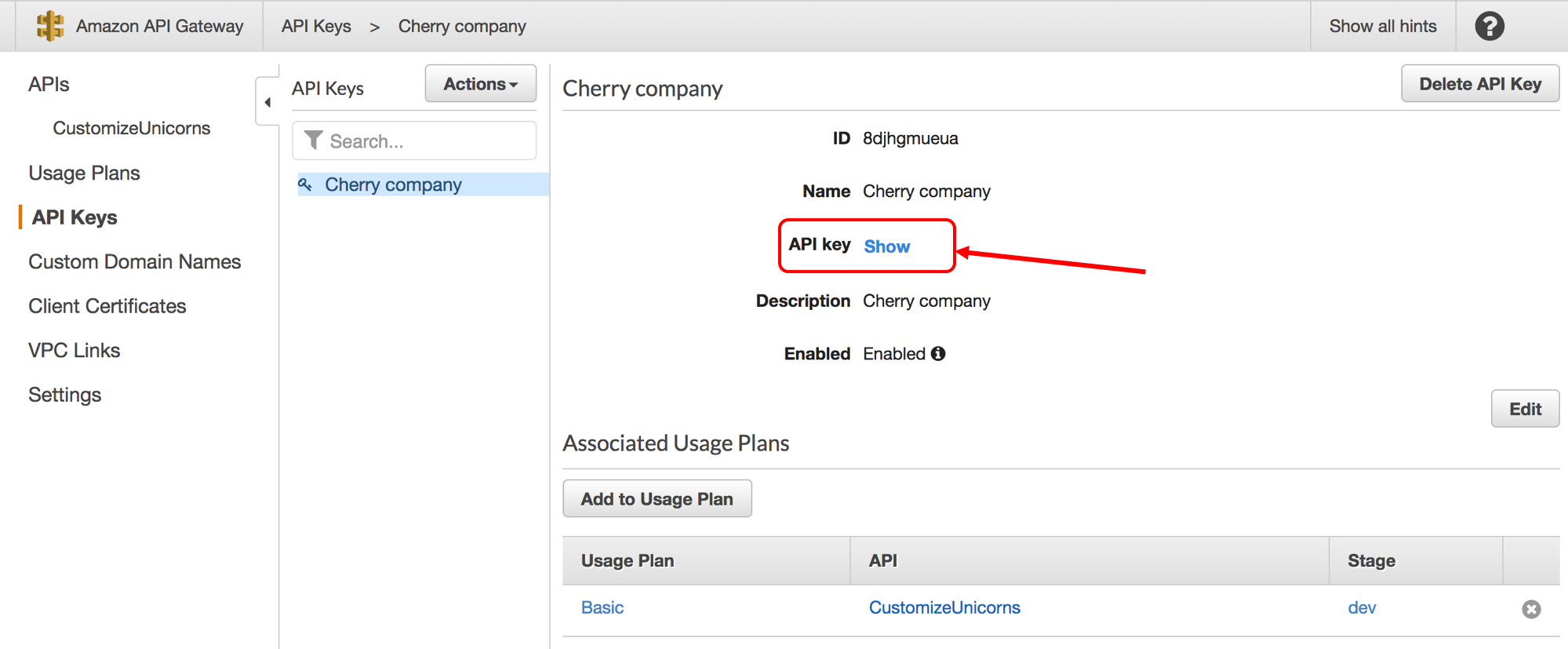
Task: Click the Associated Usage Plans heading
Action: click(676, 443)
